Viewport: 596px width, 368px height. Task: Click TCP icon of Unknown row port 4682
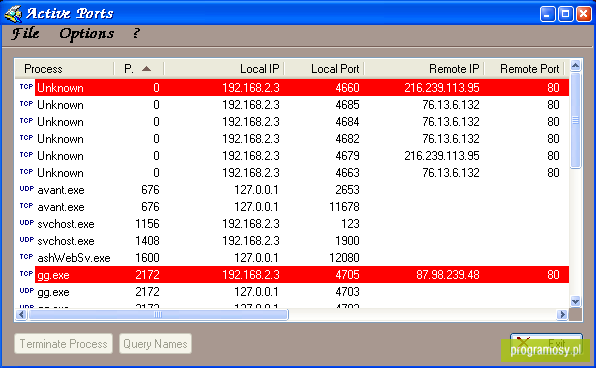[26, 138]
